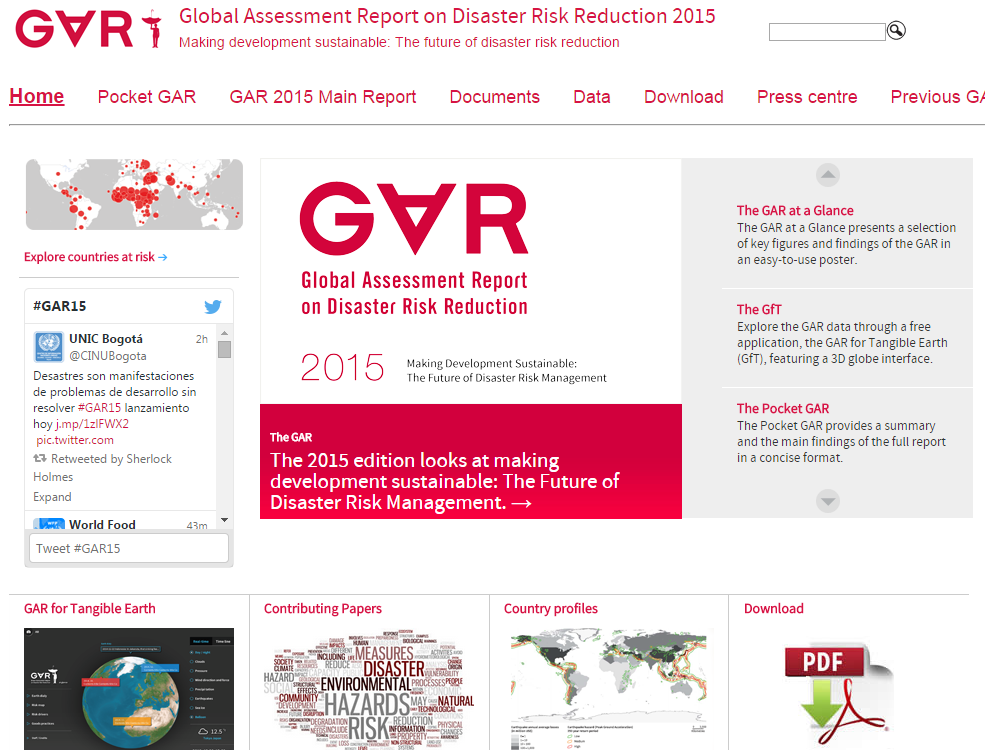Click the word cloud thumbnail
This screenshot has height=750, width=985.
(369, 688)
